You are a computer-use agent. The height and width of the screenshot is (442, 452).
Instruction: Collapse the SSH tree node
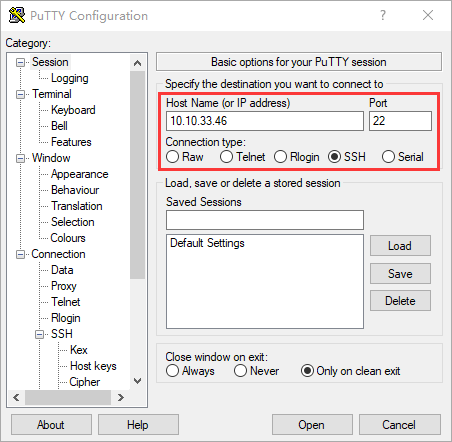pos(39,334)
